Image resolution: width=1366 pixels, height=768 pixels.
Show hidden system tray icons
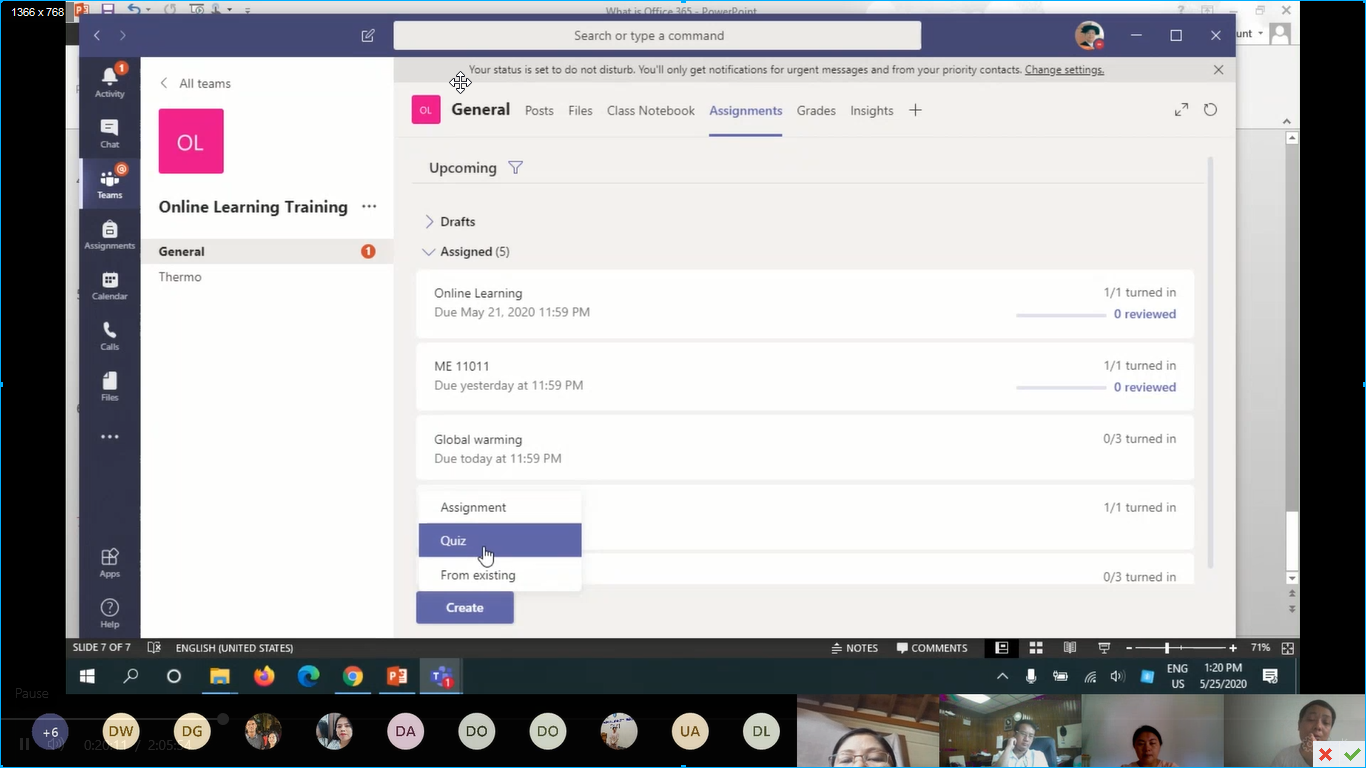(x=1002, y=676)
